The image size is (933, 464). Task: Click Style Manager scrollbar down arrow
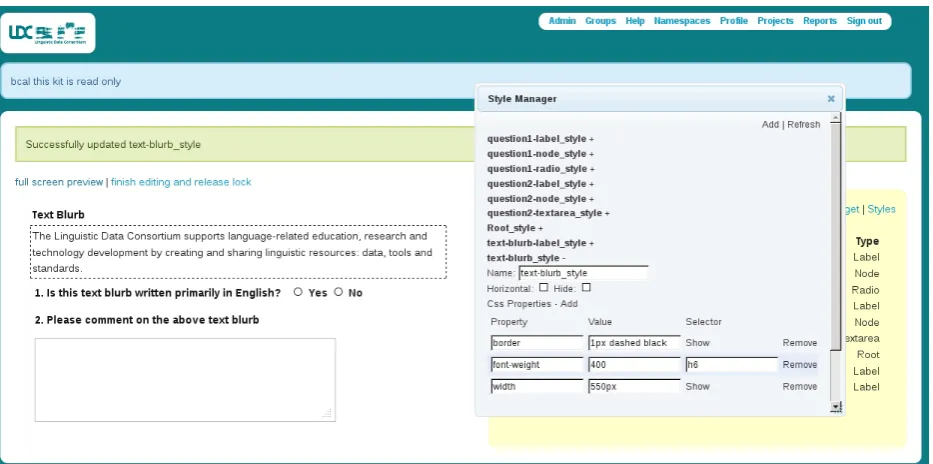[x=836, y=407]
